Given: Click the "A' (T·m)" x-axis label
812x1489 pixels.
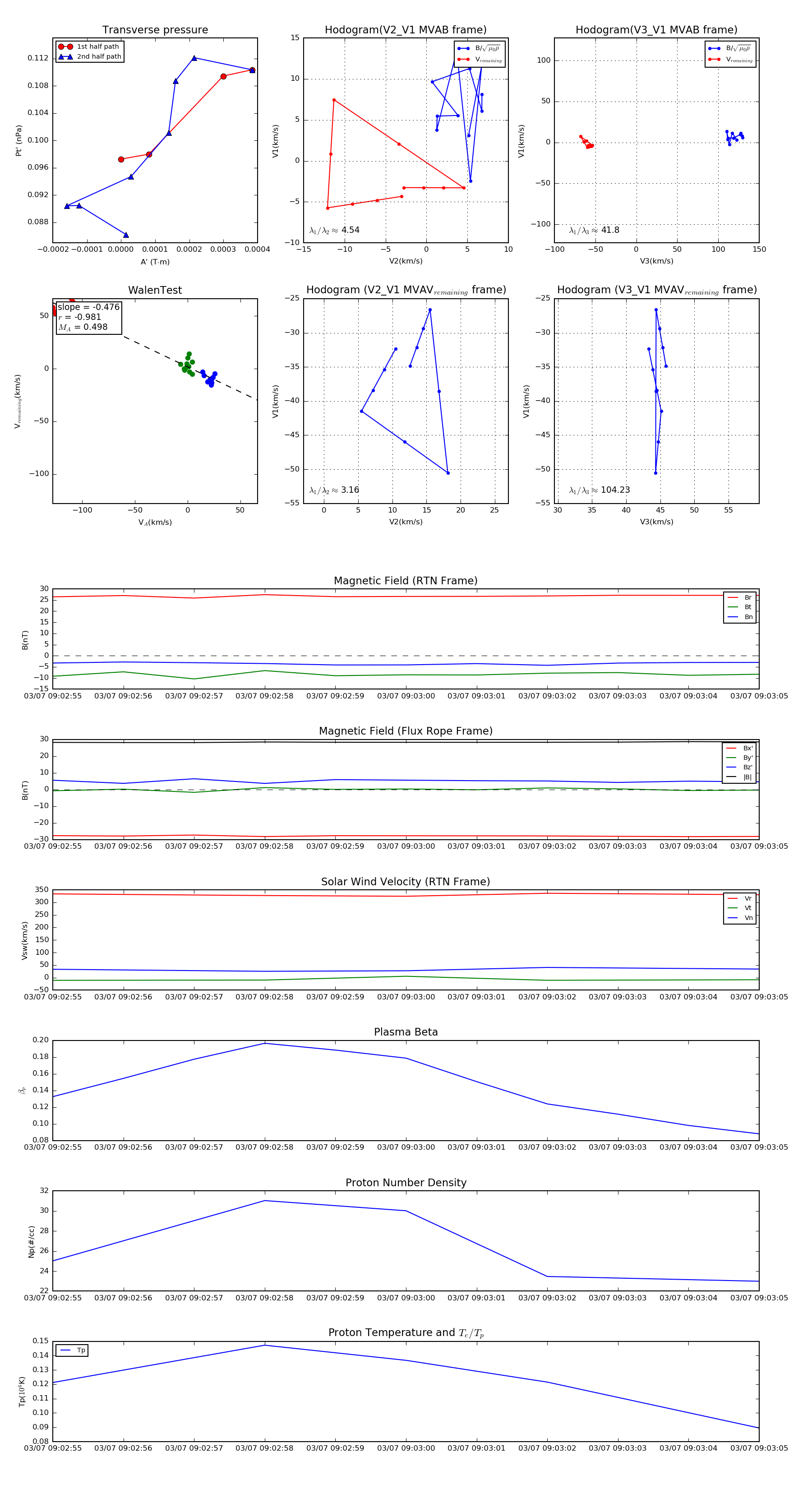Looking at the screenshot, I should [155, 262].
